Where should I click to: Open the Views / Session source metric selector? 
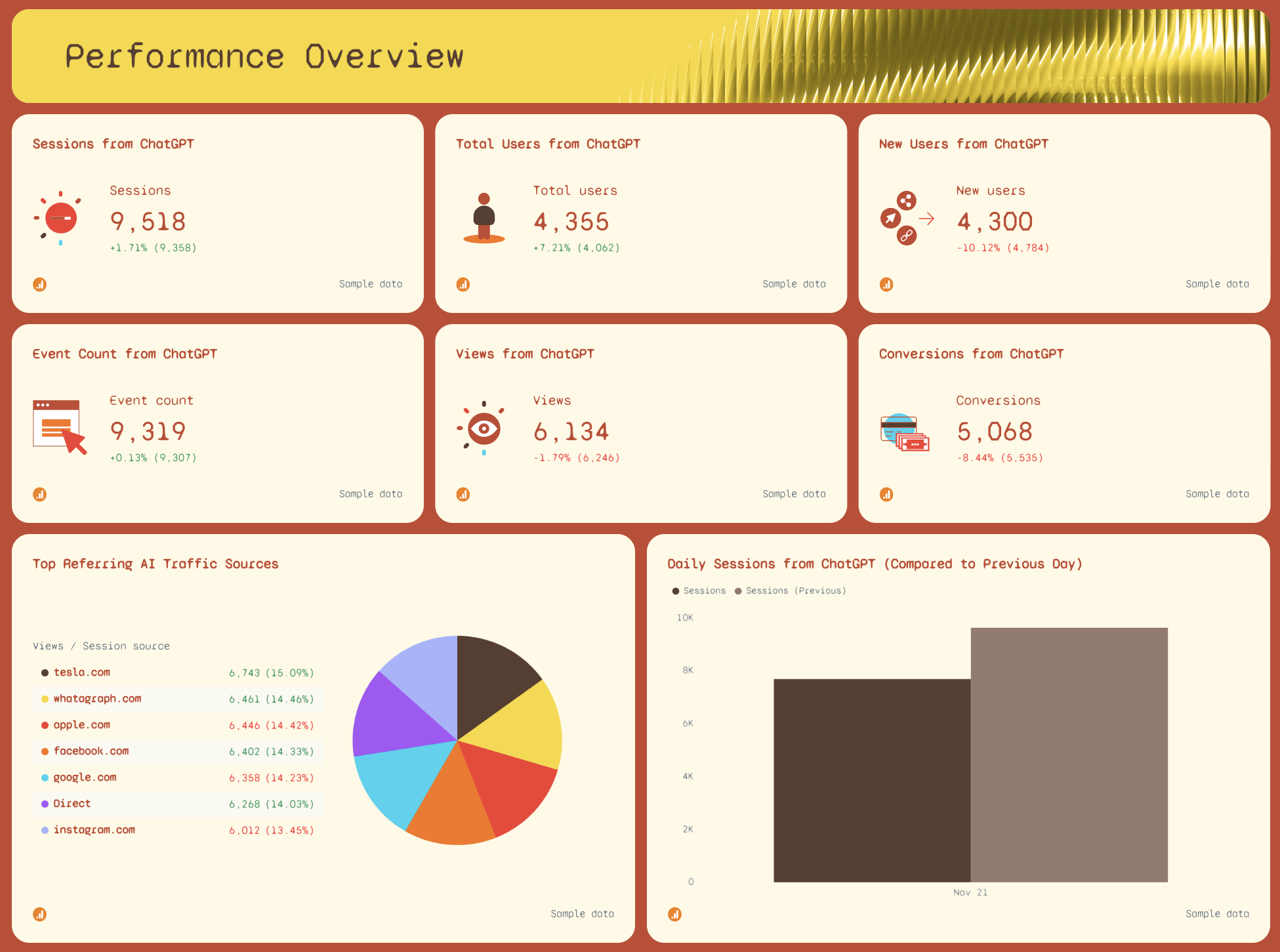[101, 646]
